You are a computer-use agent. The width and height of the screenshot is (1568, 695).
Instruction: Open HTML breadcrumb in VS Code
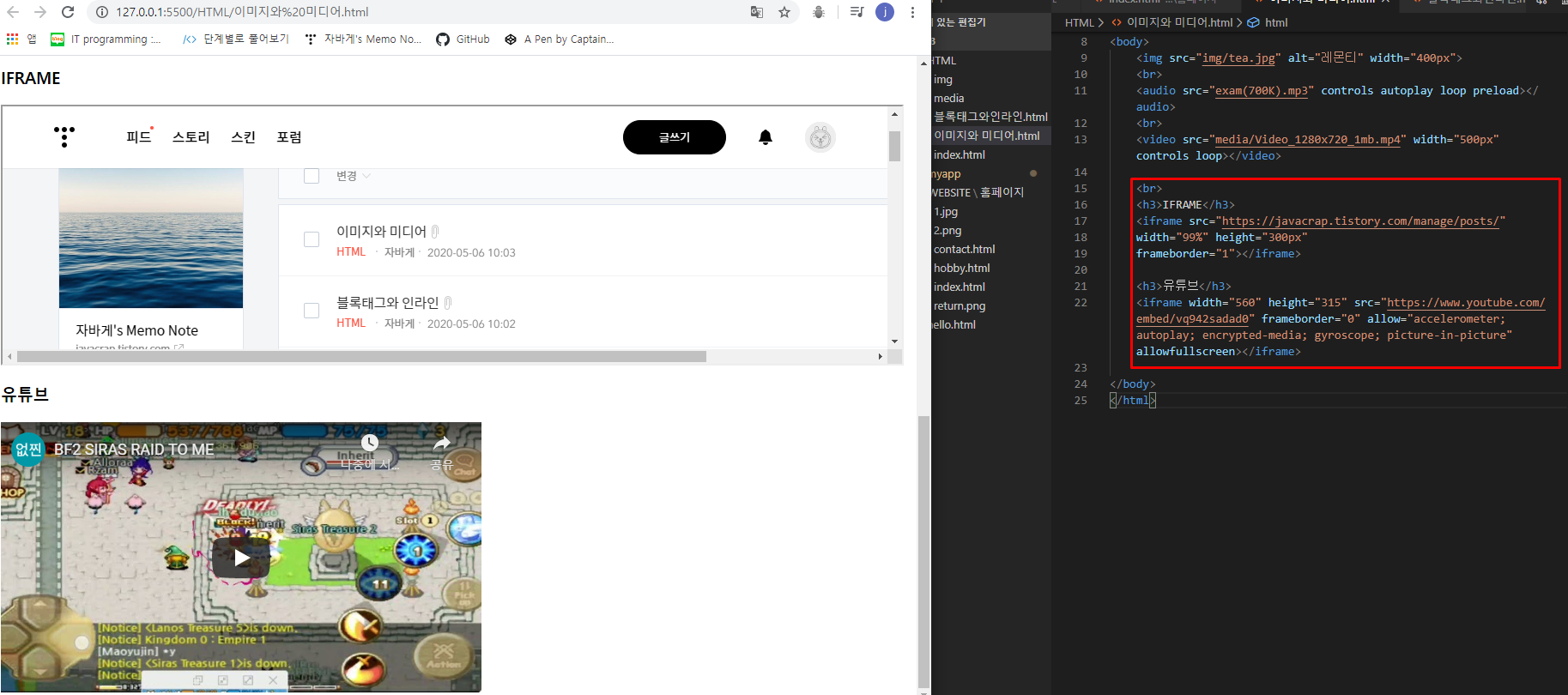(1079, 23)
